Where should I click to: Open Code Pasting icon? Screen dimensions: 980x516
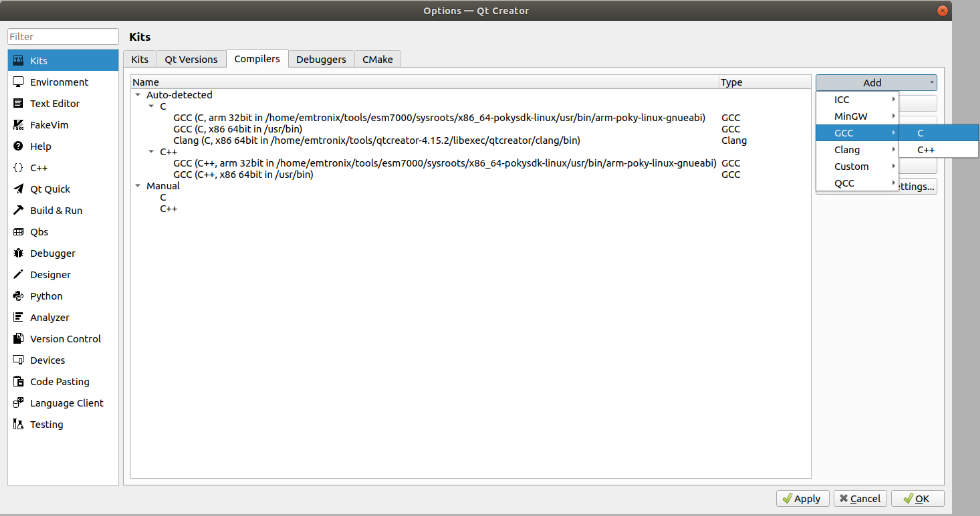point(19,382)
